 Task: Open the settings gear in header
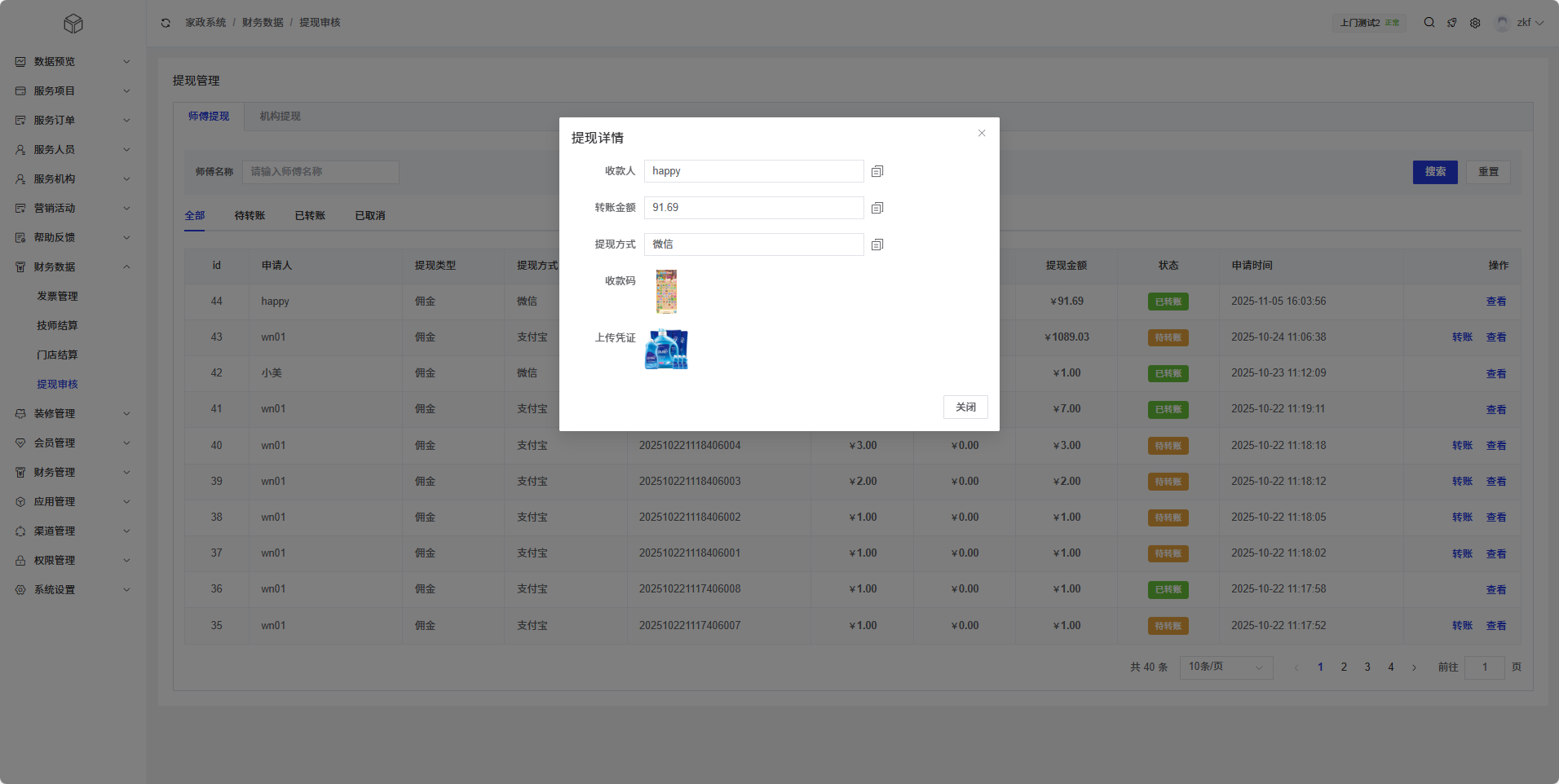[1475, 23]
